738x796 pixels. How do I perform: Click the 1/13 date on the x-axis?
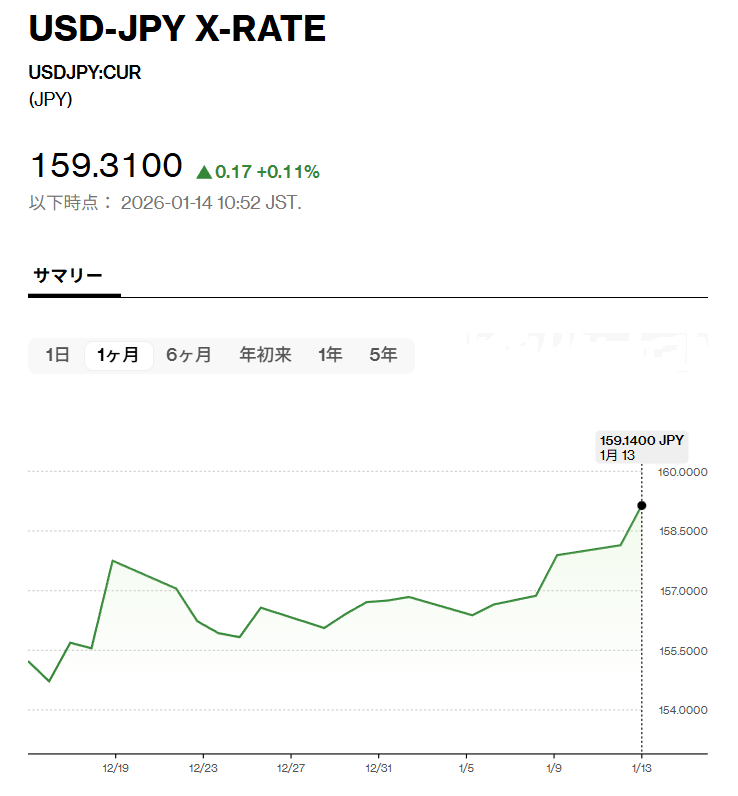click(x=641, y=769)
